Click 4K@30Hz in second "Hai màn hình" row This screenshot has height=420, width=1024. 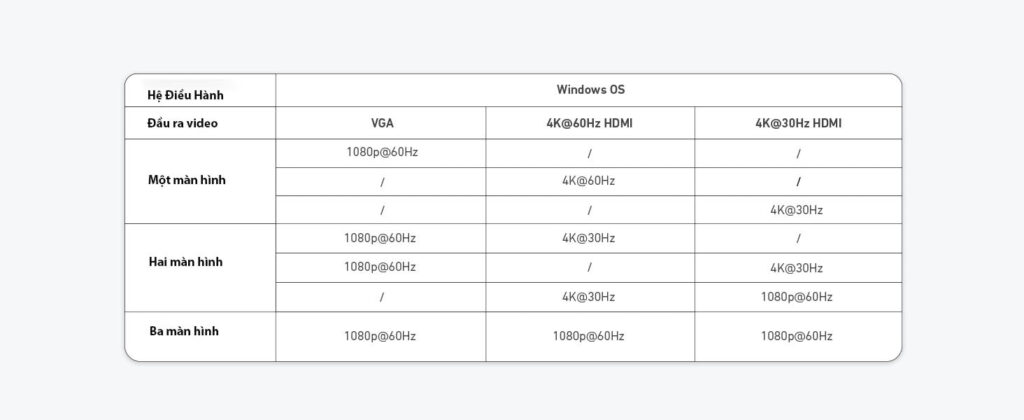(797, 268)
